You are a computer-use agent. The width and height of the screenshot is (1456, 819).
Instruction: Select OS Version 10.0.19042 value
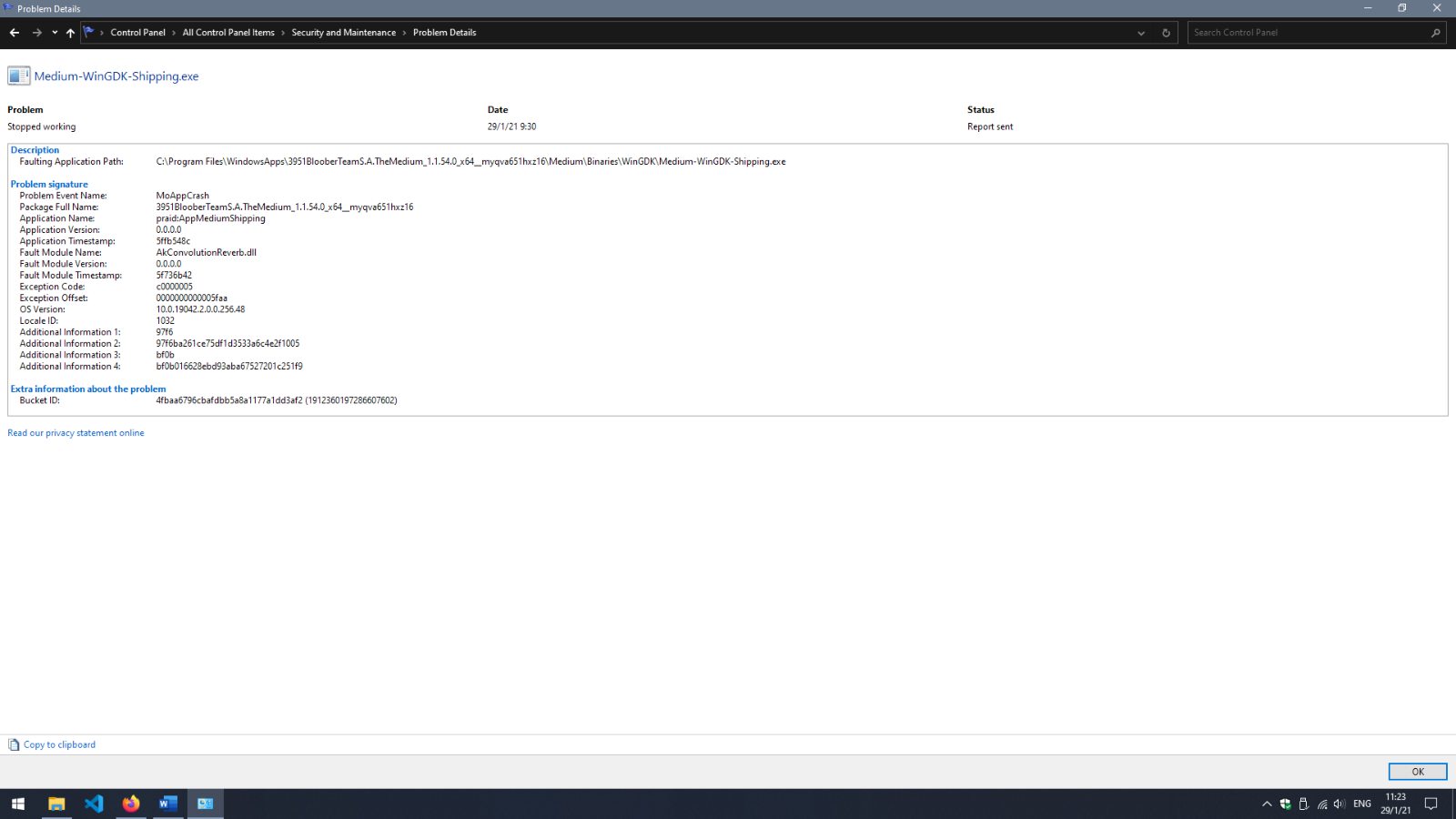click(200, 309)
